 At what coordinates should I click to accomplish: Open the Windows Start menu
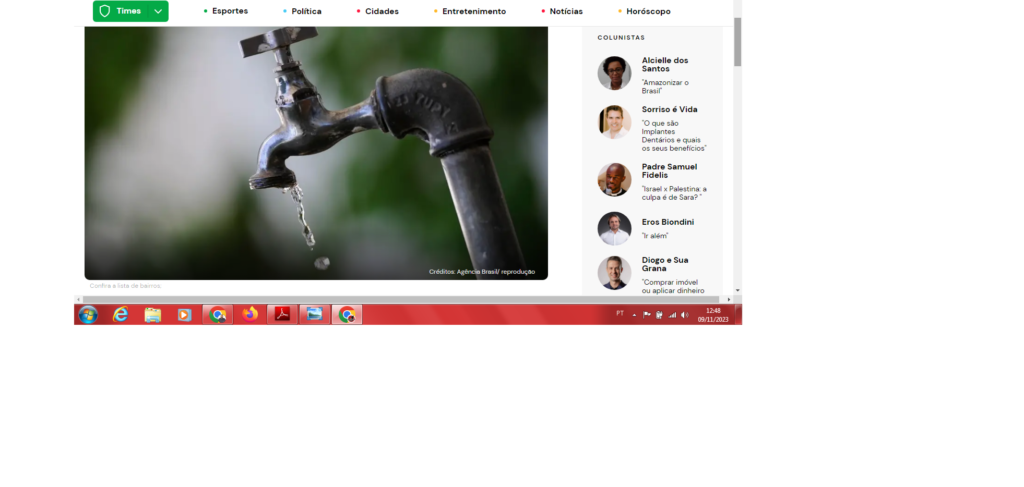coord(88,315)
